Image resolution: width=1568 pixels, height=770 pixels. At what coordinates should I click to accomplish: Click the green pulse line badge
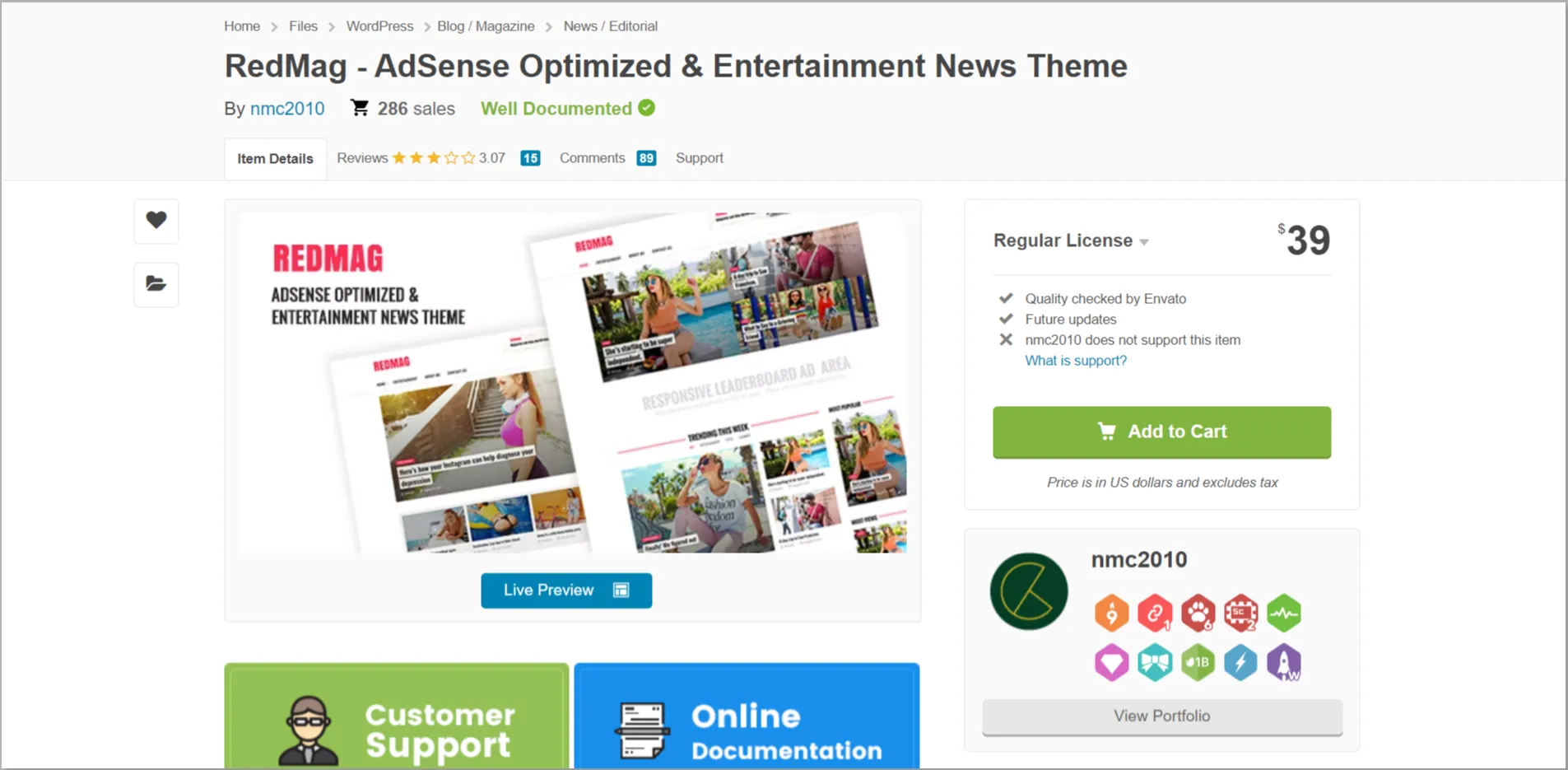click(1284, 614)
